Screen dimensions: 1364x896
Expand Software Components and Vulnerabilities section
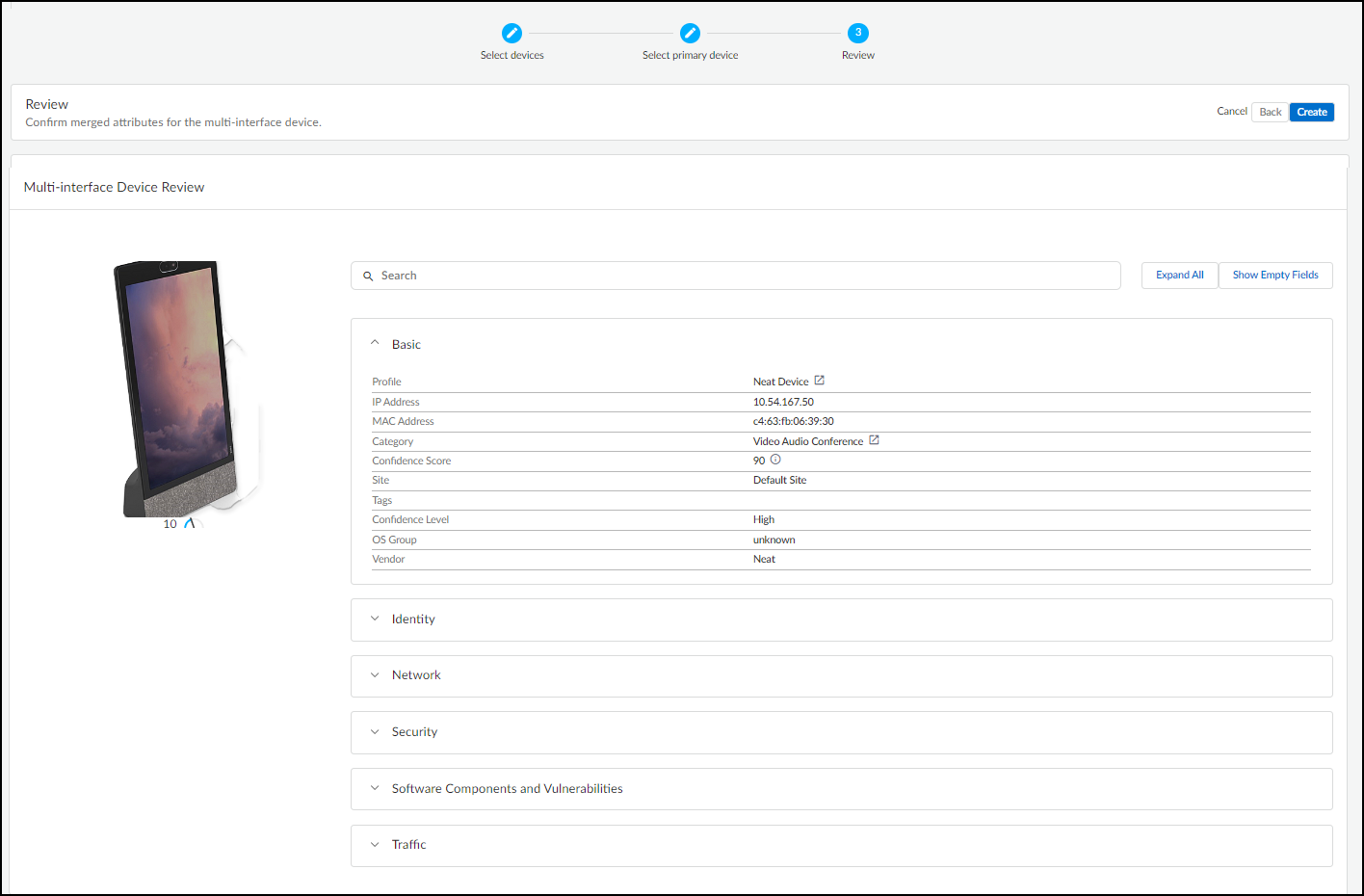point(376,788)
